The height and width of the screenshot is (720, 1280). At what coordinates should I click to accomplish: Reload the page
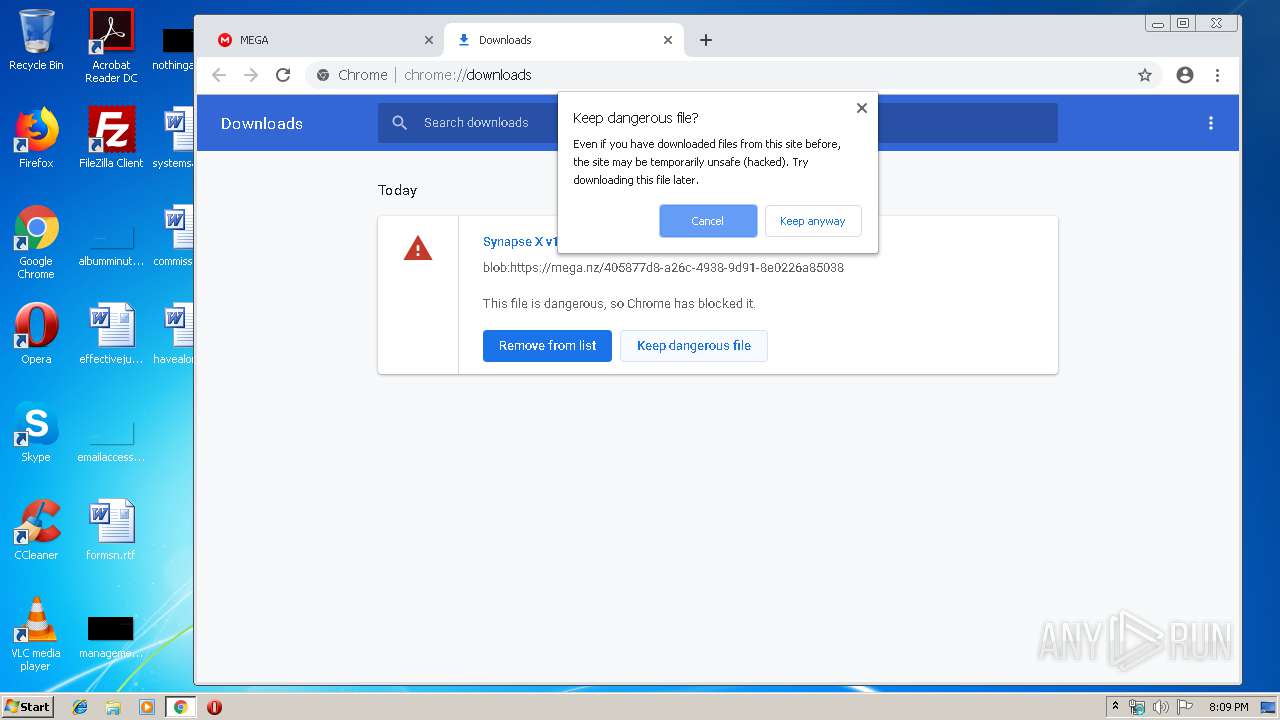283,75
